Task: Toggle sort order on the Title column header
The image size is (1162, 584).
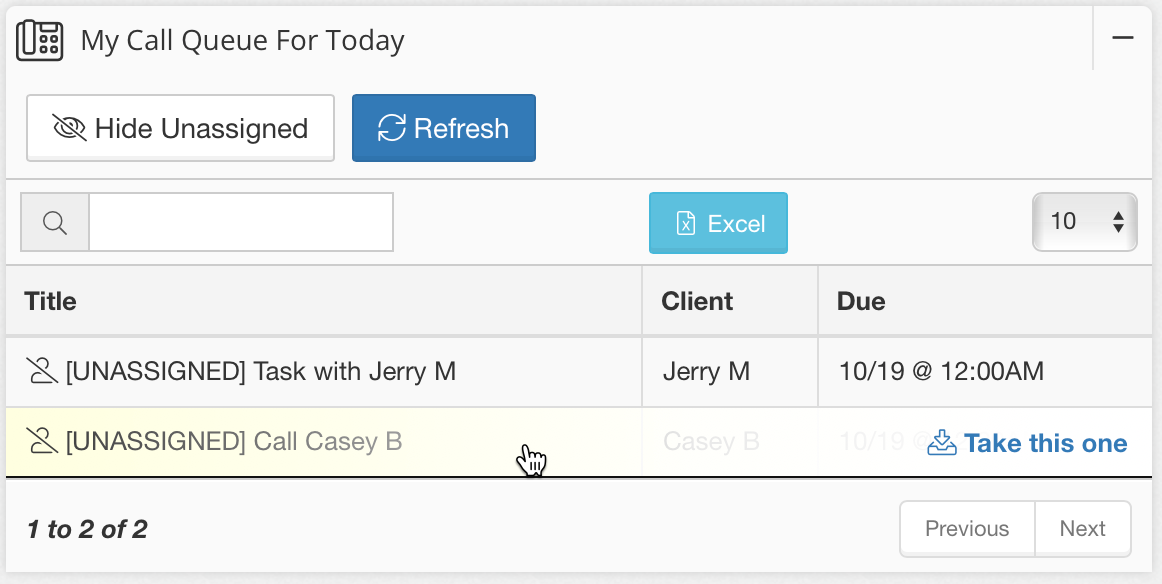Action: point(49,300)
